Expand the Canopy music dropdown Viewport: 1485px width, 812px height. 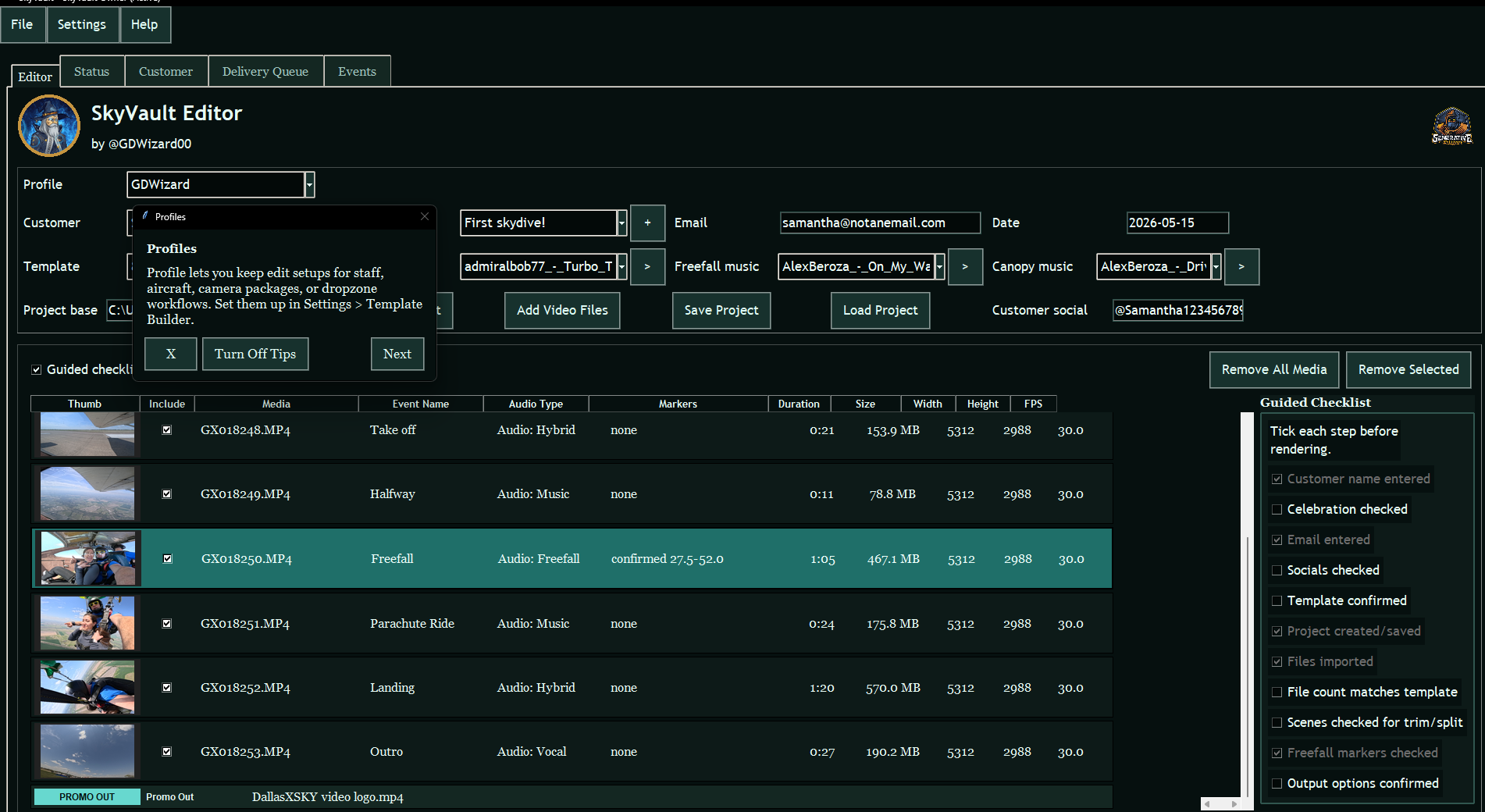pyautogui.click(x=1216, y=266)
